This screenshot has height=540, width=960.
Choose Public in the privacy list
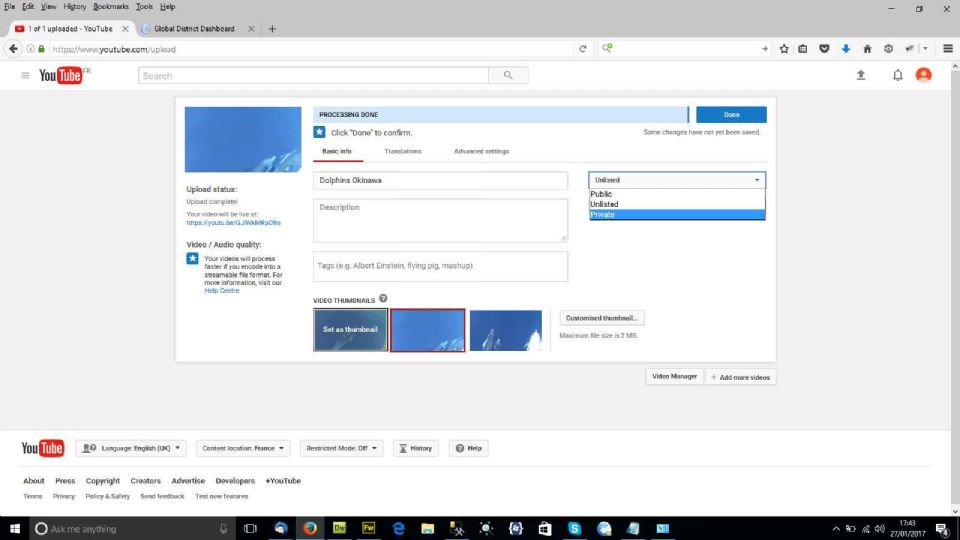click(x=677, y=194)
